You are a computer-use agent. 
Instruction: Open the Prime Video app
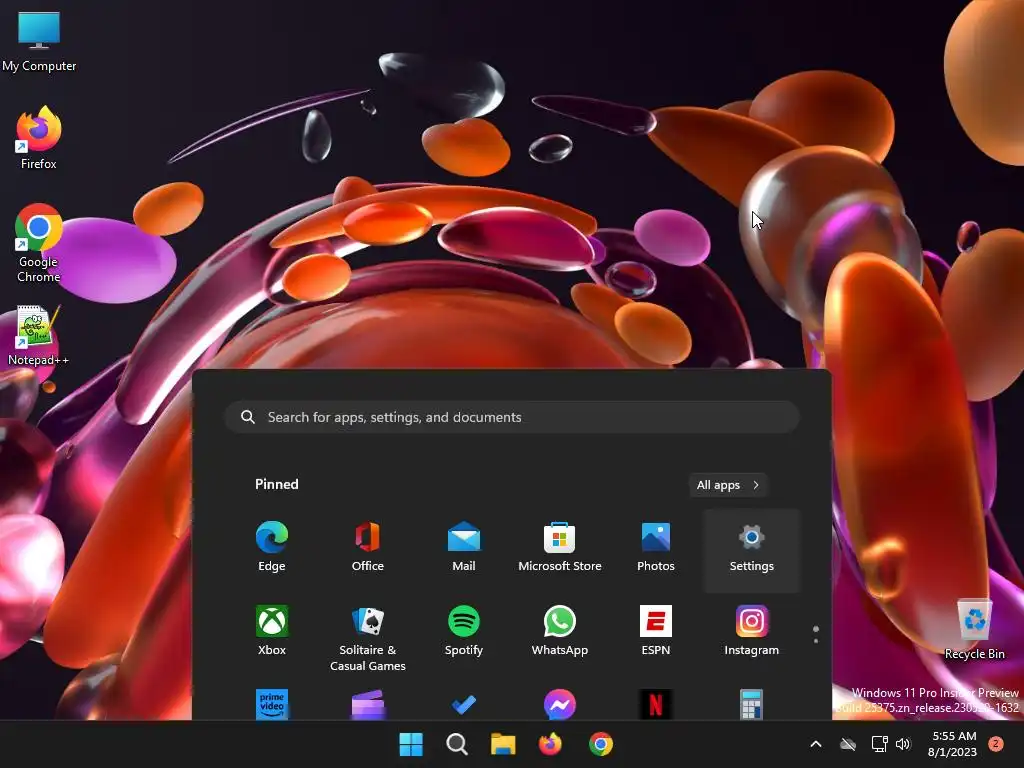(272, 705)
